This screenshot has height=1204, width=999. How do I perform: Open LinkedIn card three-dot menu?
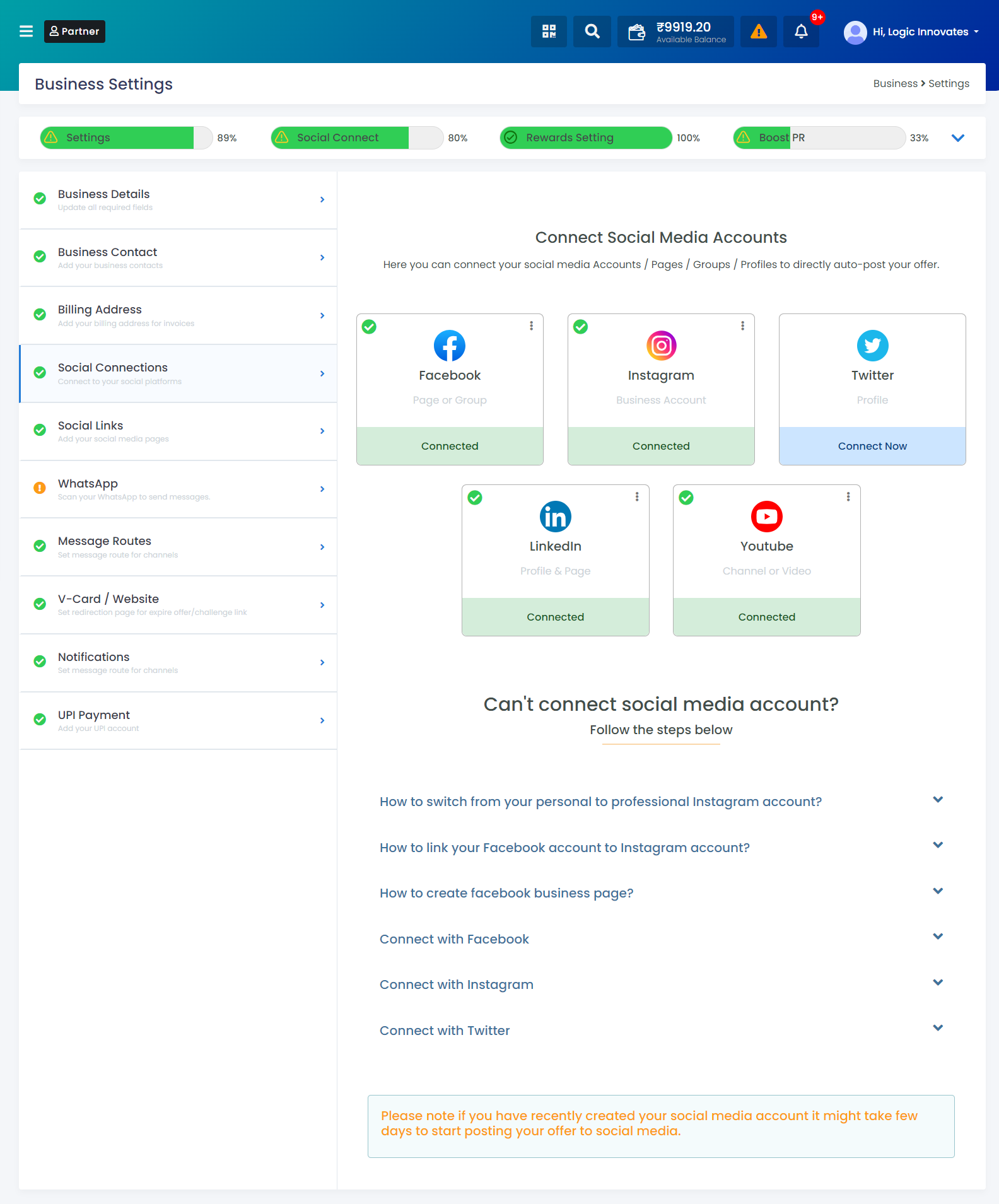pos(637,496)
